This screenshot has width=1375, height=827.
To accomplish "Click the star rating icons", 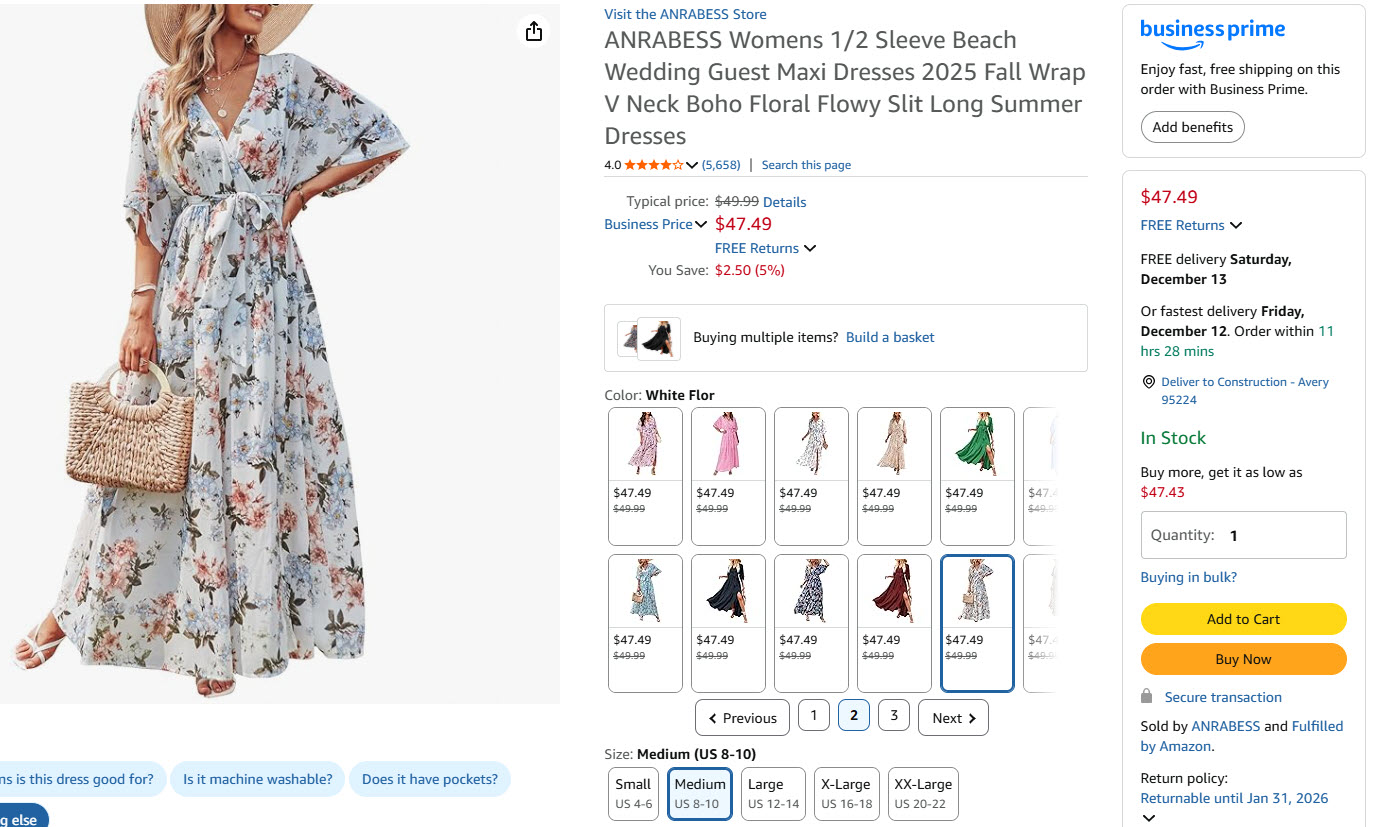I will pyautogui.click(x=654, y=165).
